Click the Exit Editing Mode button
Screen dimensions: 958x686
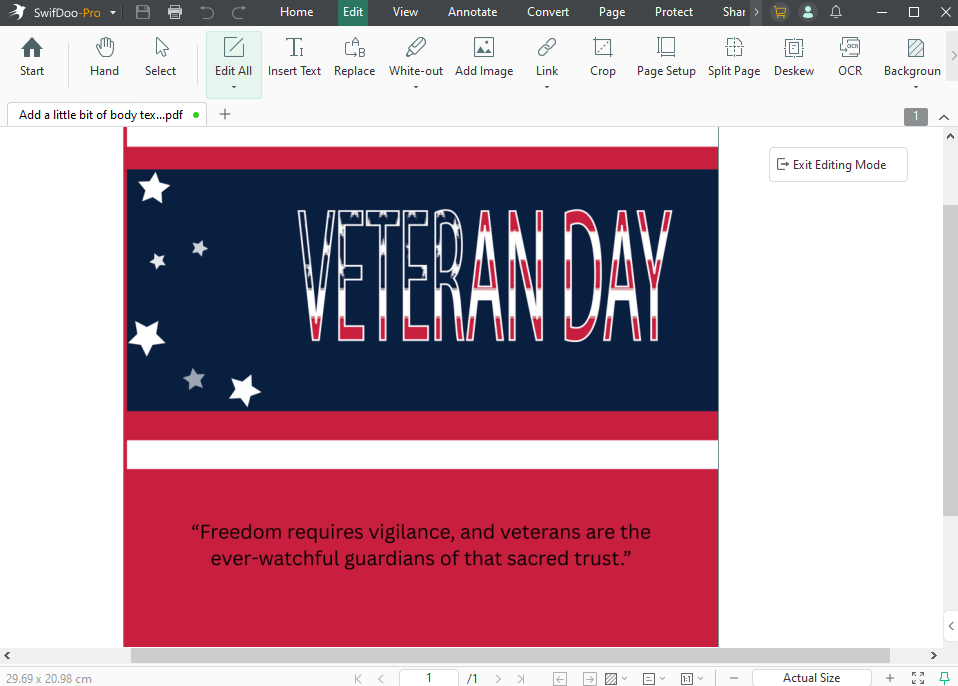click(x=838, y=165)
